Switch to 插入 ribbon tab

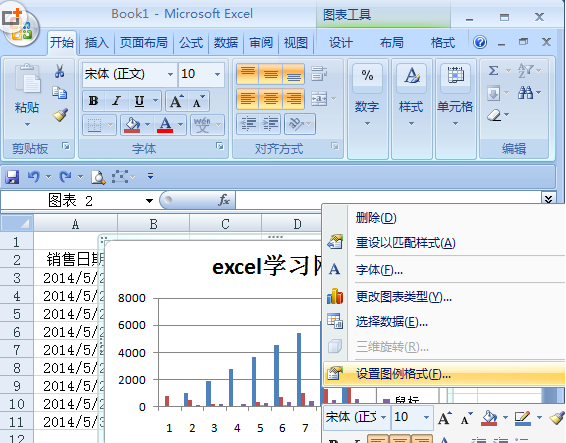(96, 43)
